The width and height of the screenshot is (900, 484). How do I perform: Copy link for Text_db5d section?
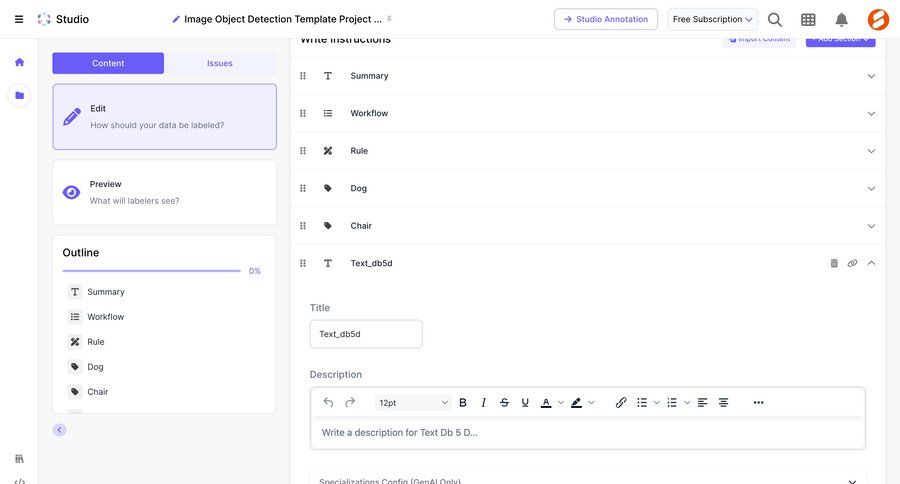[852, 263]
